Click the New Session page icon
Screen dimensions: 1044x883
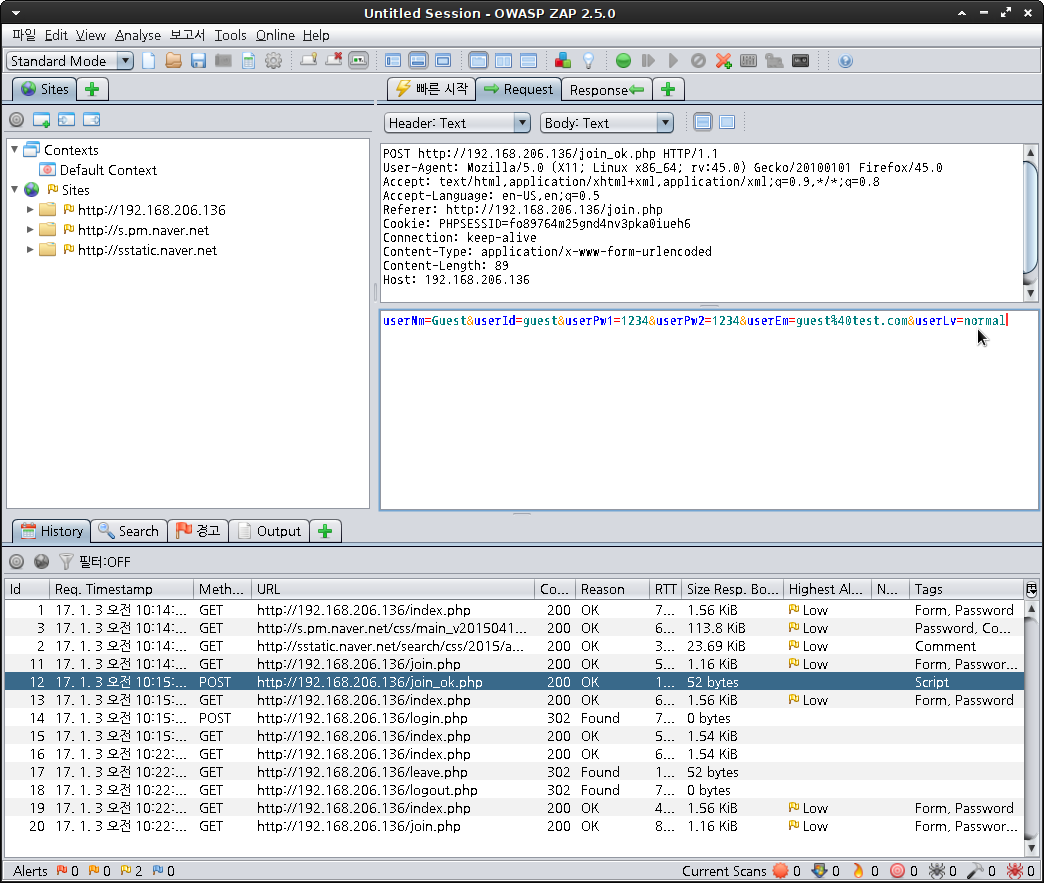point(148,61)
